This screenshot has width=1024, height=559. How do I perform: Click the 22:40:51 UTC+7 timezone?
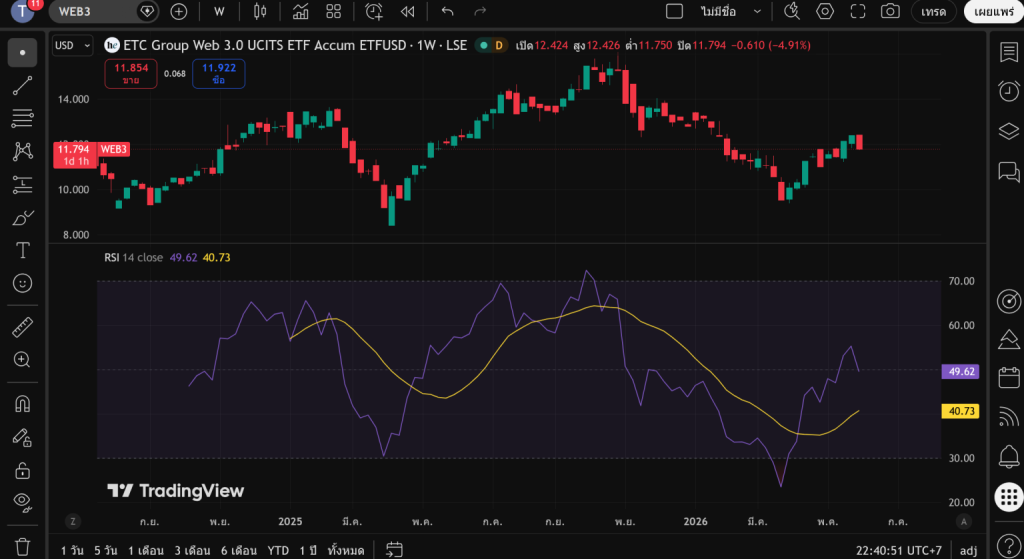(x=900, y=551)
